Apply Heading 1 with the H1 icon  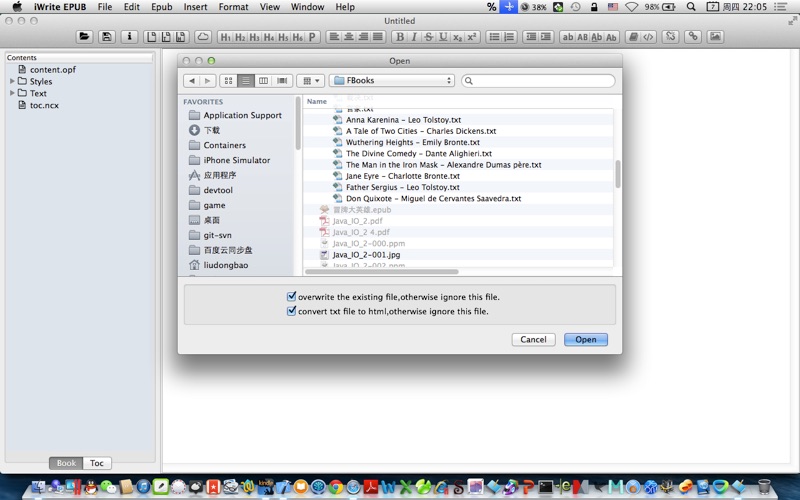225,37
